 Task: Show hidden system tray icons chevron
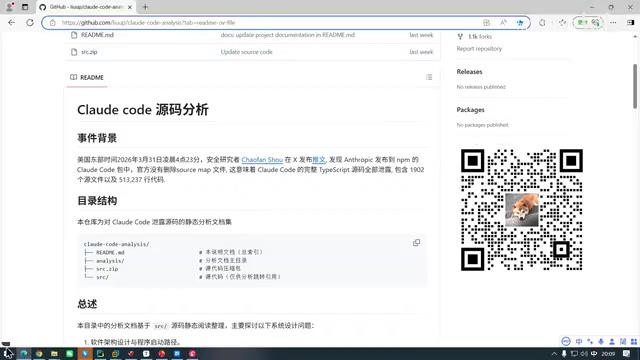(x=554, y=353)
